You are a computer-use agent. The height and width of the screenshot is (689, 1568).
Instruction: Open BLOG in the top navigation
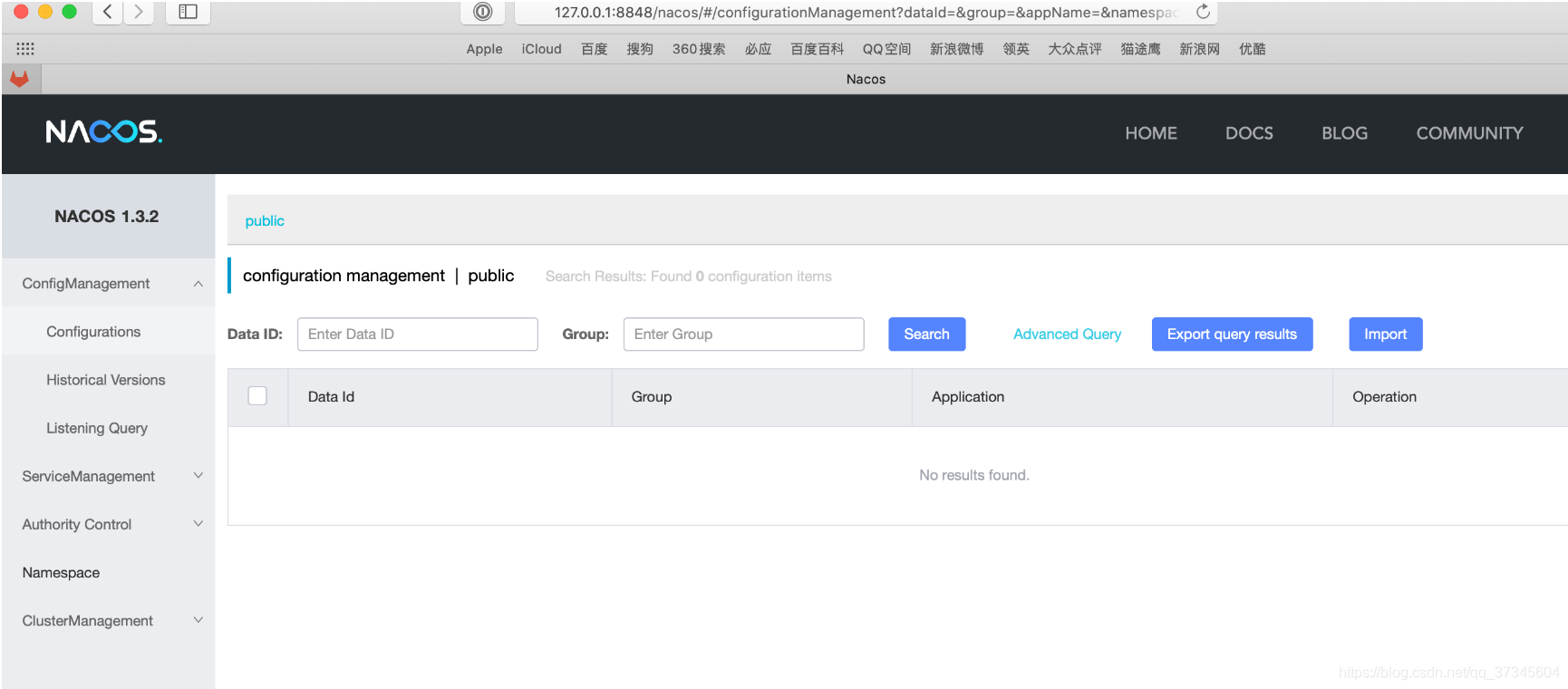1344,133
